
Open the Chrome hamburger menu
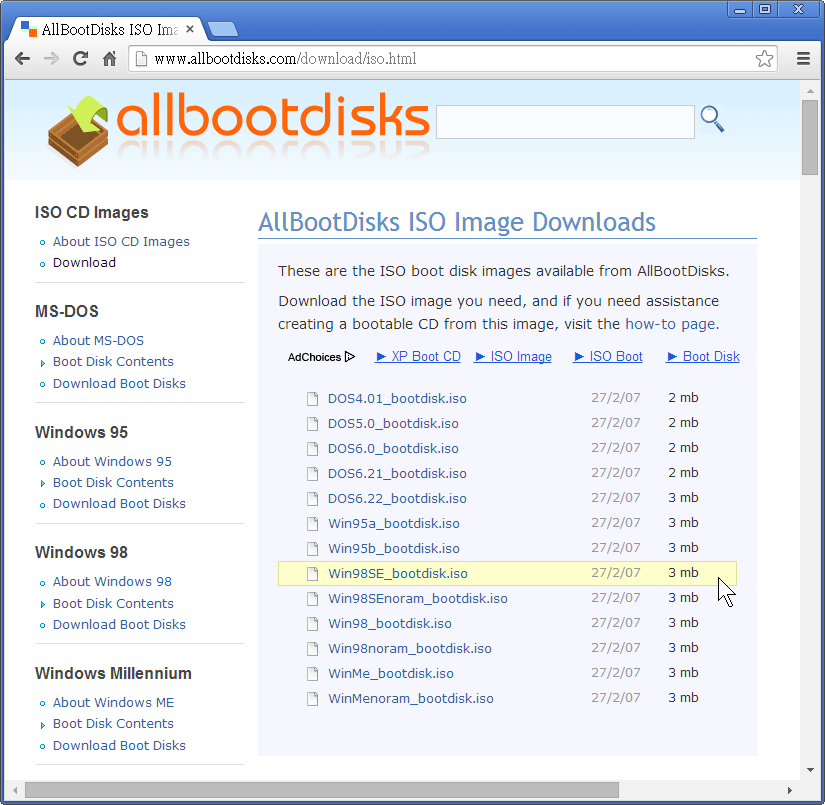[803, 58]
